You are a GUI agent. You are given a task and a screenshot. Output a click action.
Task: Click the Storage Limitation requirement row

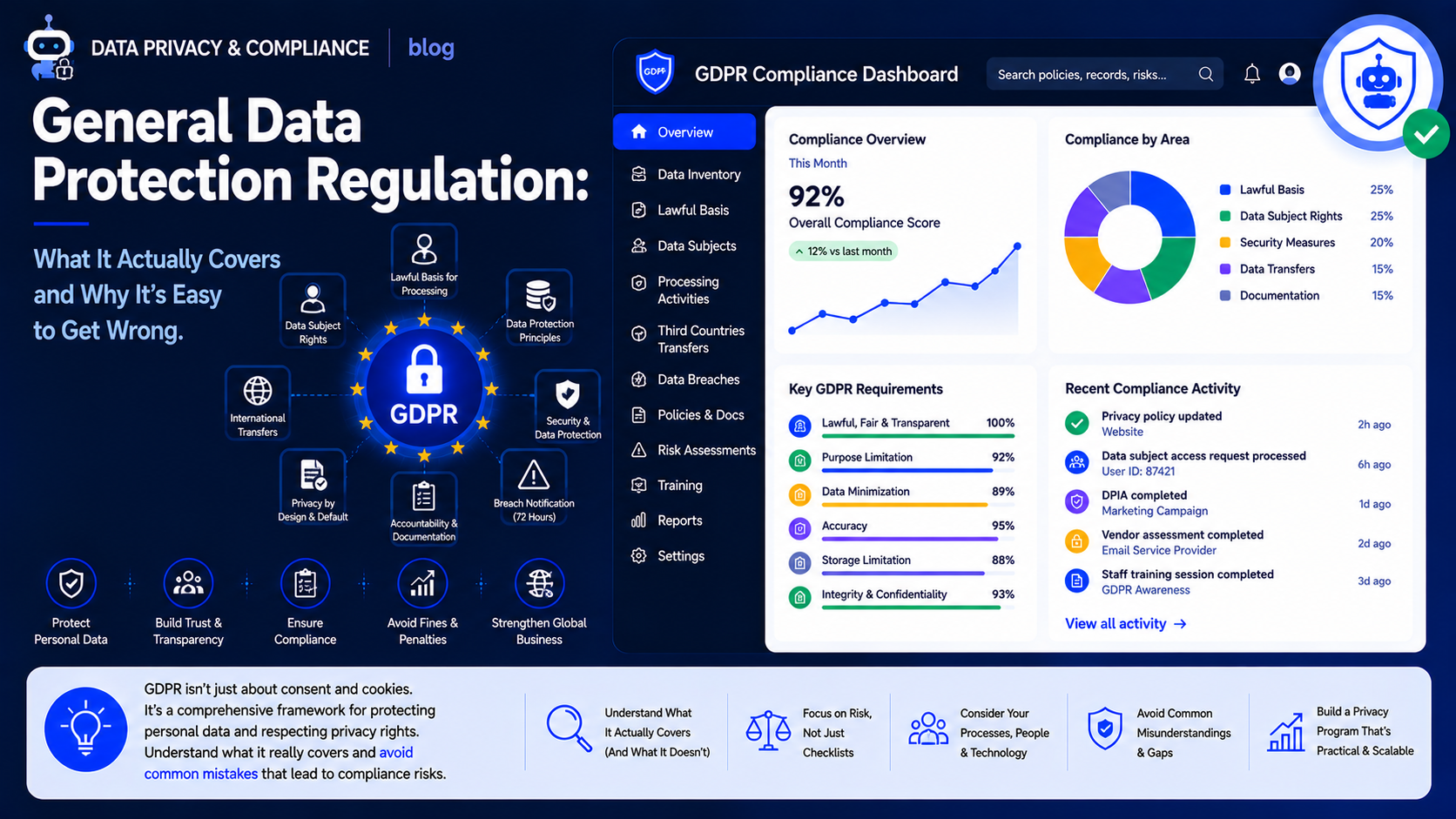point(901,564)
